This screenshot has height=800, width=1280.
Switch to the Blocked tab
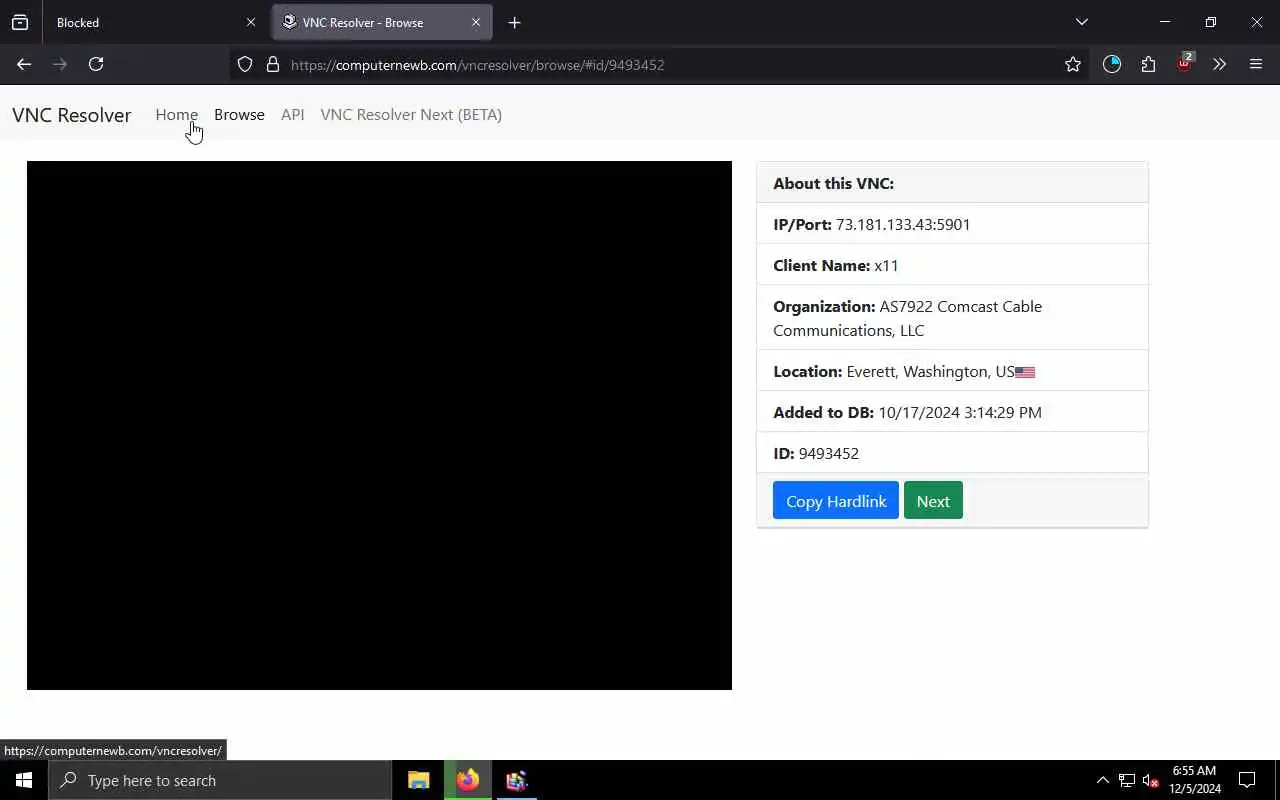(156, 22)
